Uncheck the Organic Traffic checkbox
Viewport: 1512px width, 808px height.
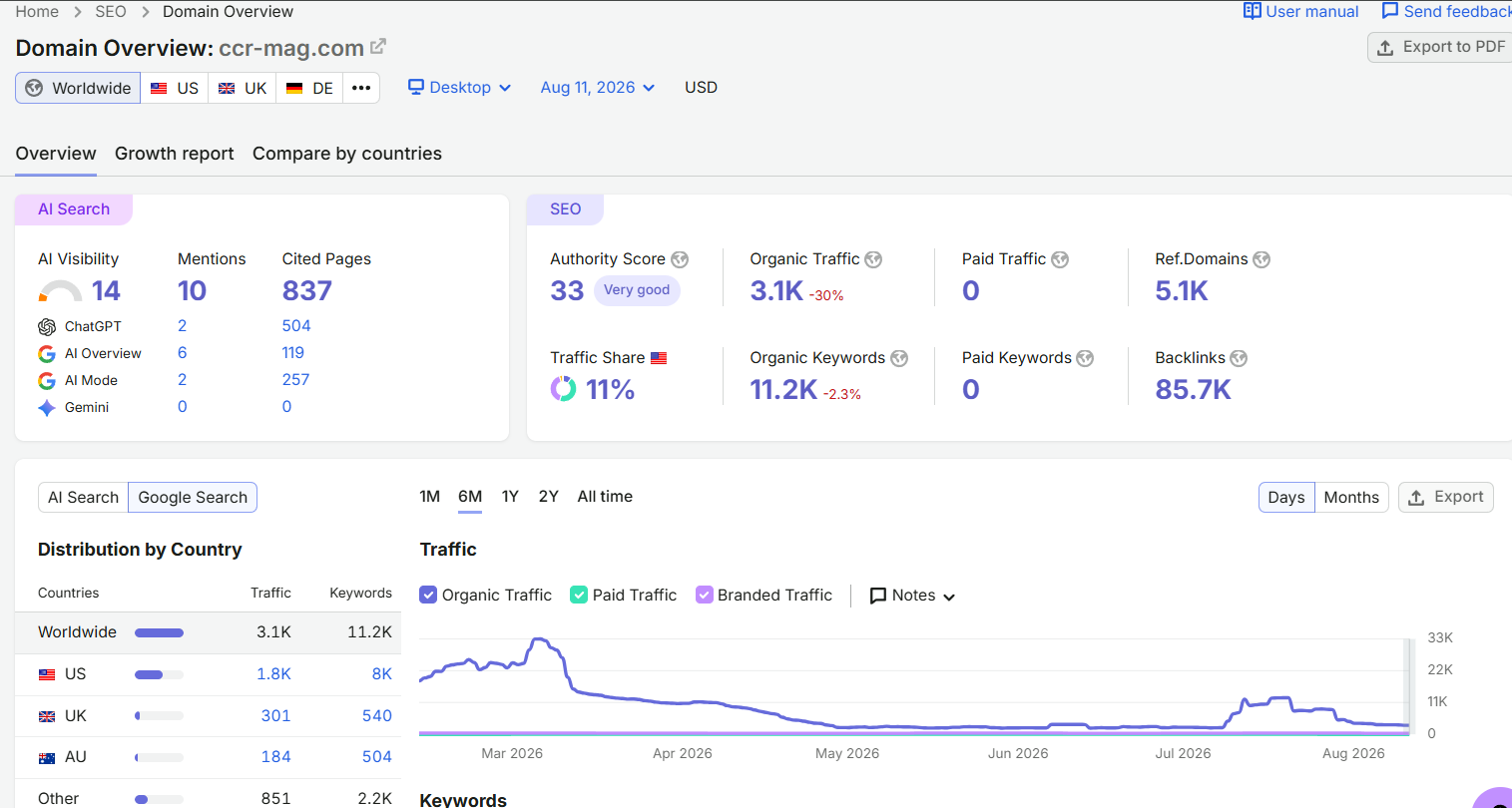tap(428, 595)
